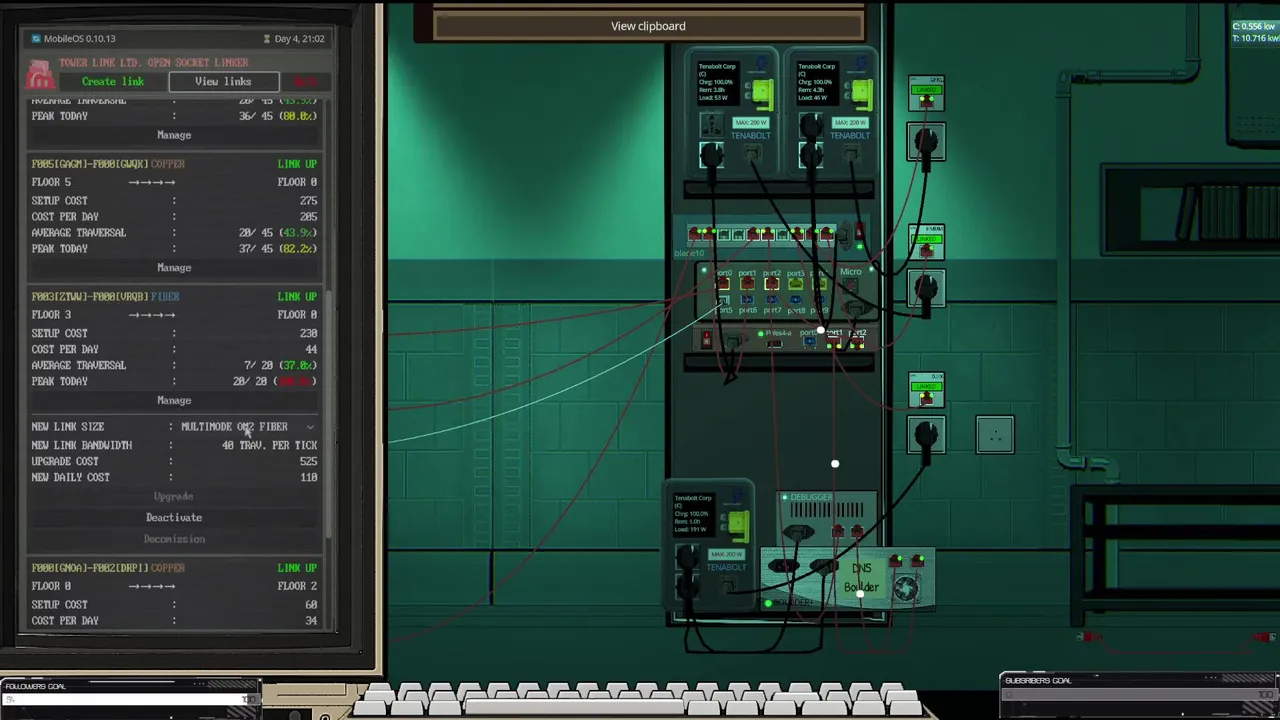
Task: Click the left Tenabolt status display
Action: tap(719, 83)
